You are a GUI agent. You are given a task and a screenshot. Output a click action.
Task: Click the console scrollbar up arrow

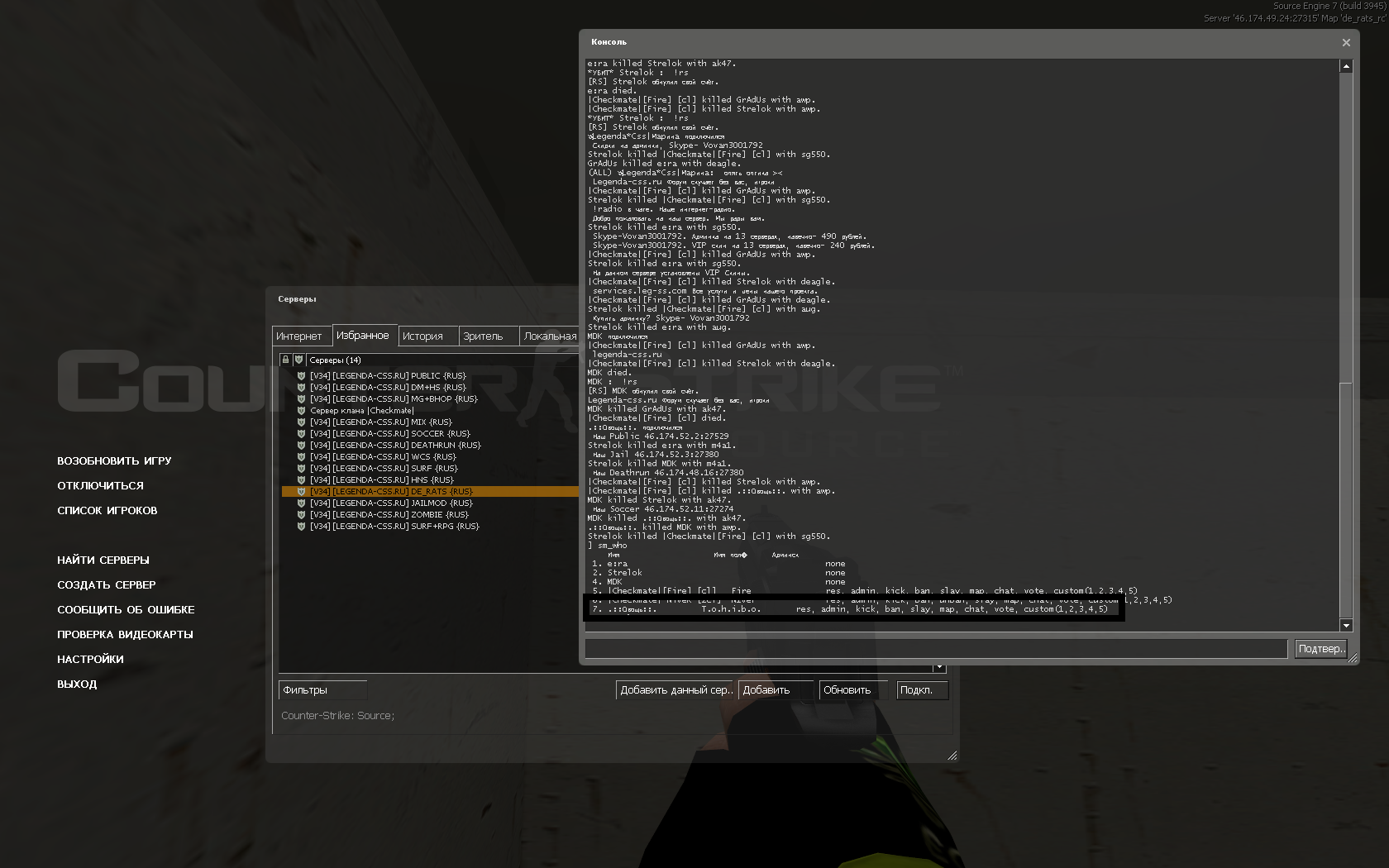(1346, 66)
